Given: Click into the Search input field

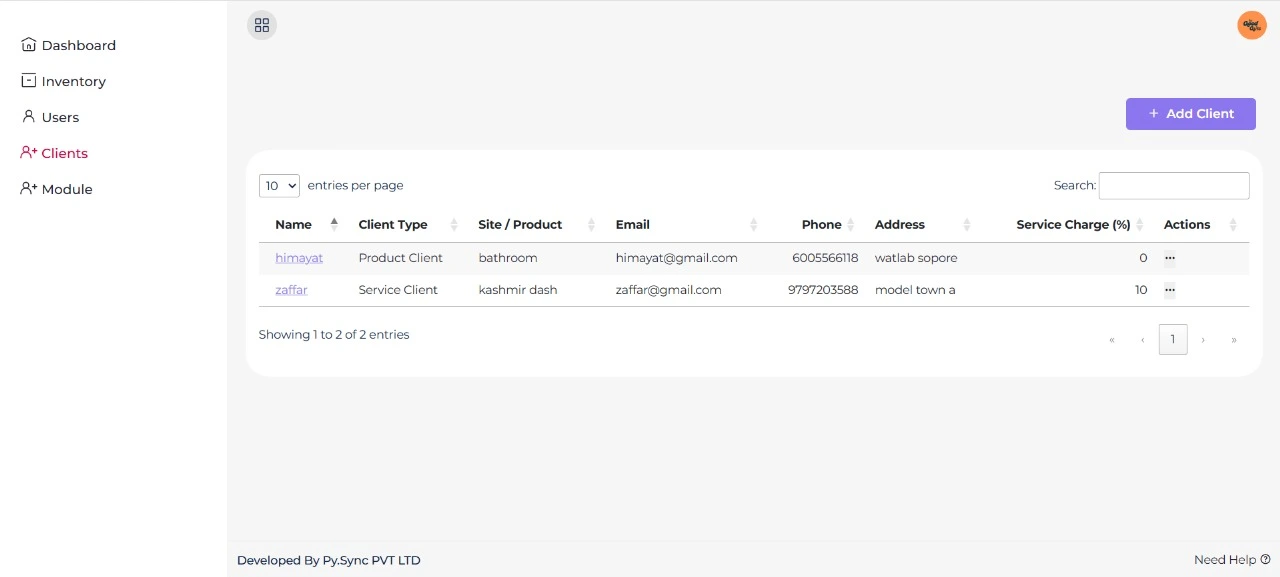Looking at the screenshot, I should 1173,186.
